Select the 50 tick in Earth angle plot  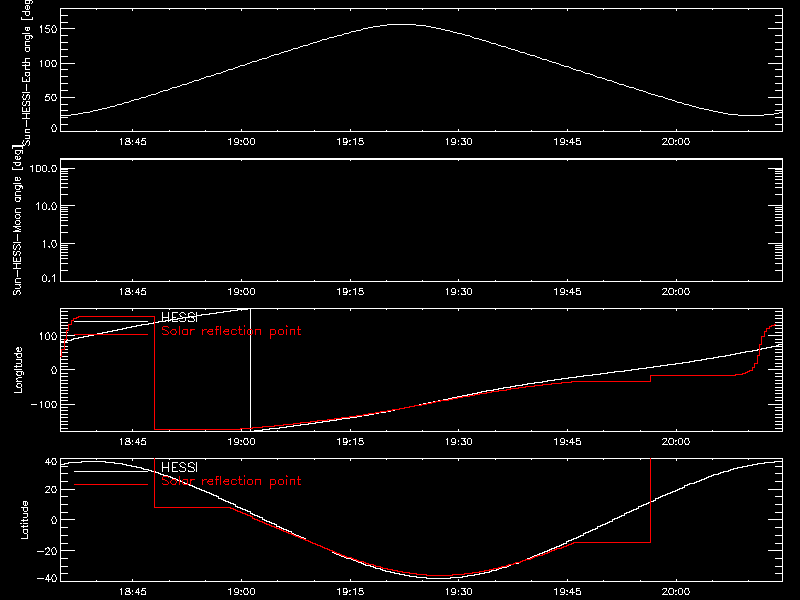click(51, 97)
